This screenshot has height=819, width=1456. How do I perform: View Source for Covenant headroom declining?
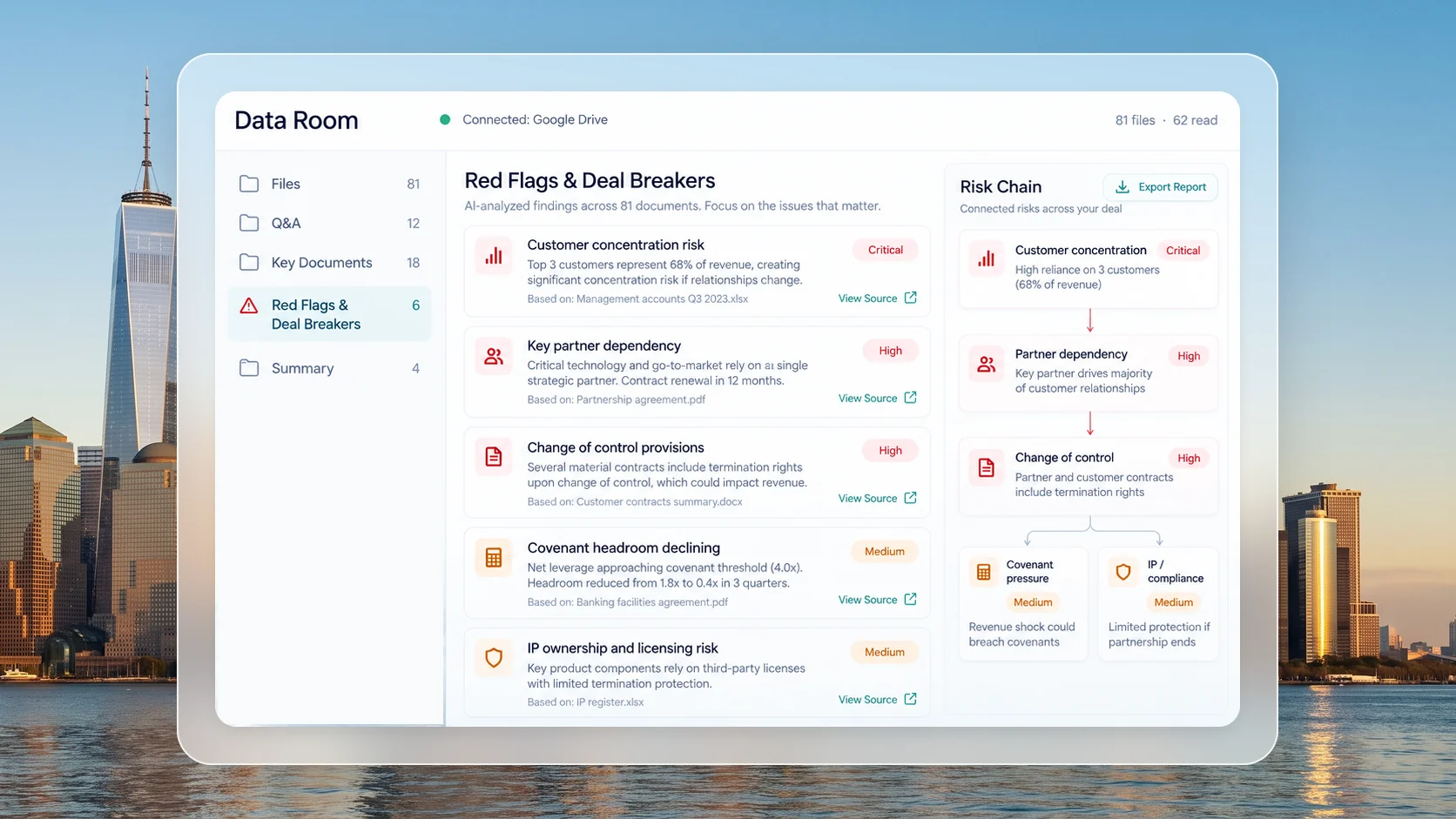(878, 600)
